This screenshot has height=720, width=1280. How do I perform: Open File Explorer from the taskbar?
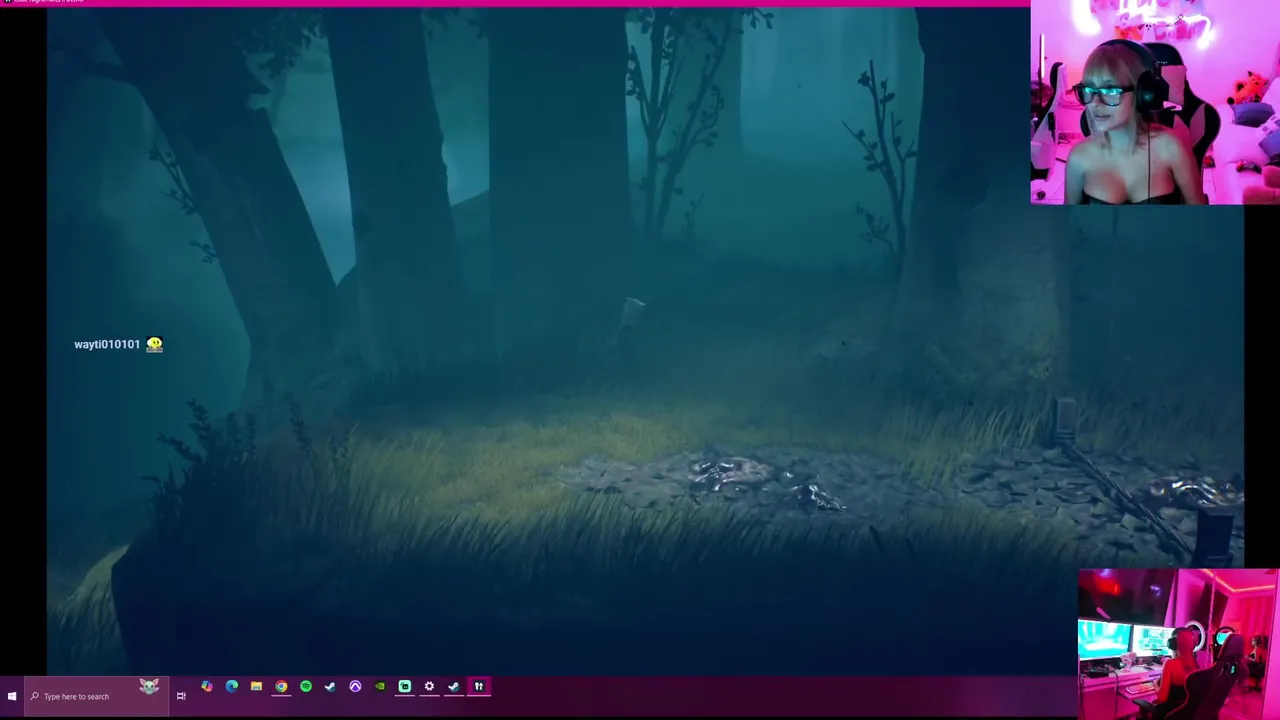click(257, 687)
